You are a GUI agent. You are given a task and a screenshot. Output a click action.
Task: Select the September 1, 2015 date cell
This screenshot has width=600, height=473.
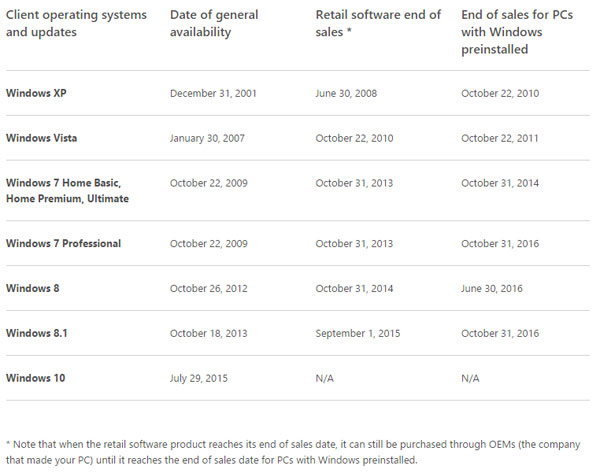coord(358,333)
